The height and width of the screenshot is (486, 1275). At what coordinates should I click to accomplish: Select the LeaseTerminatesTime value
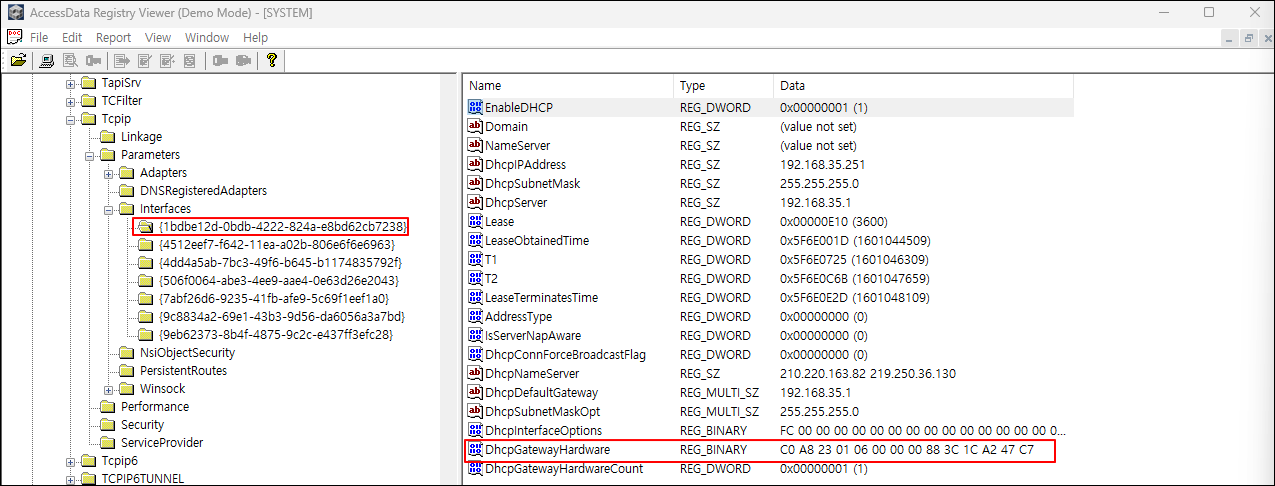coord(541,297)
